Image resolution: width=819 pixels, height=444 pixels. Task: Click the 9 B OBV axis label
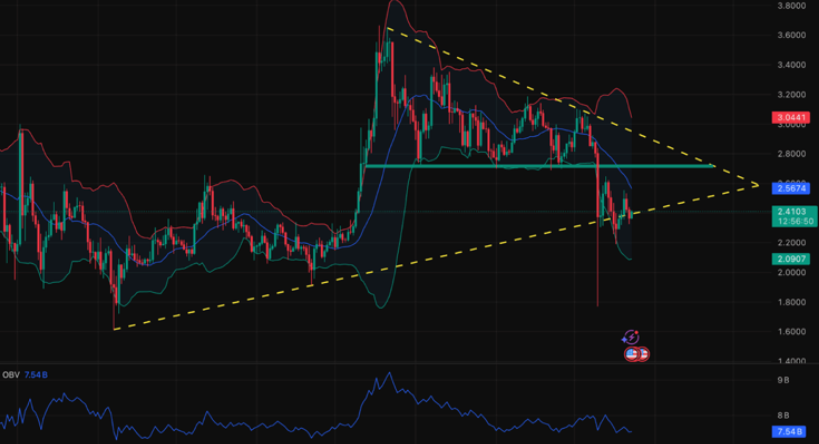click(783, 380)
